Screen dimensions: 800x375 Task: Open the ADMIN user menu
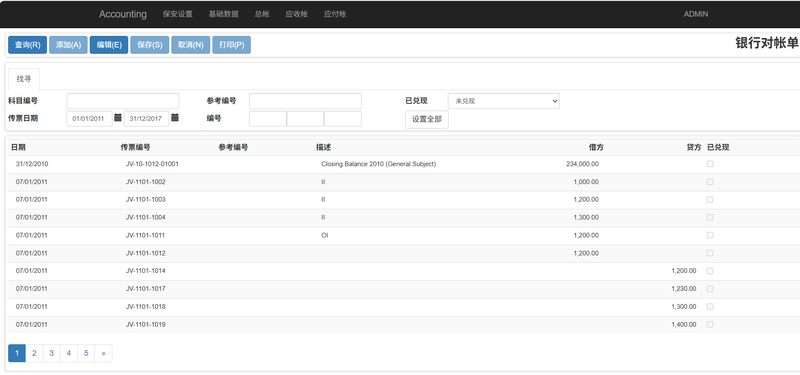(696, 14)
